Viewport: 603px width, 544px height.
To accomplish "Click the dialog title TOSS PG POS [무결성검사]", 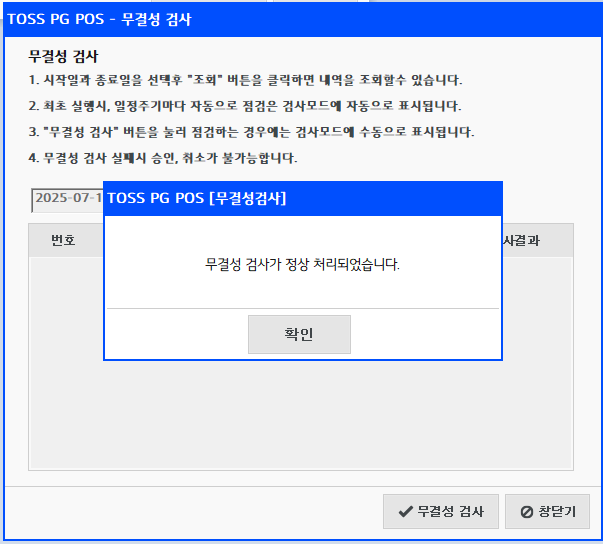I will click(197, 198).
